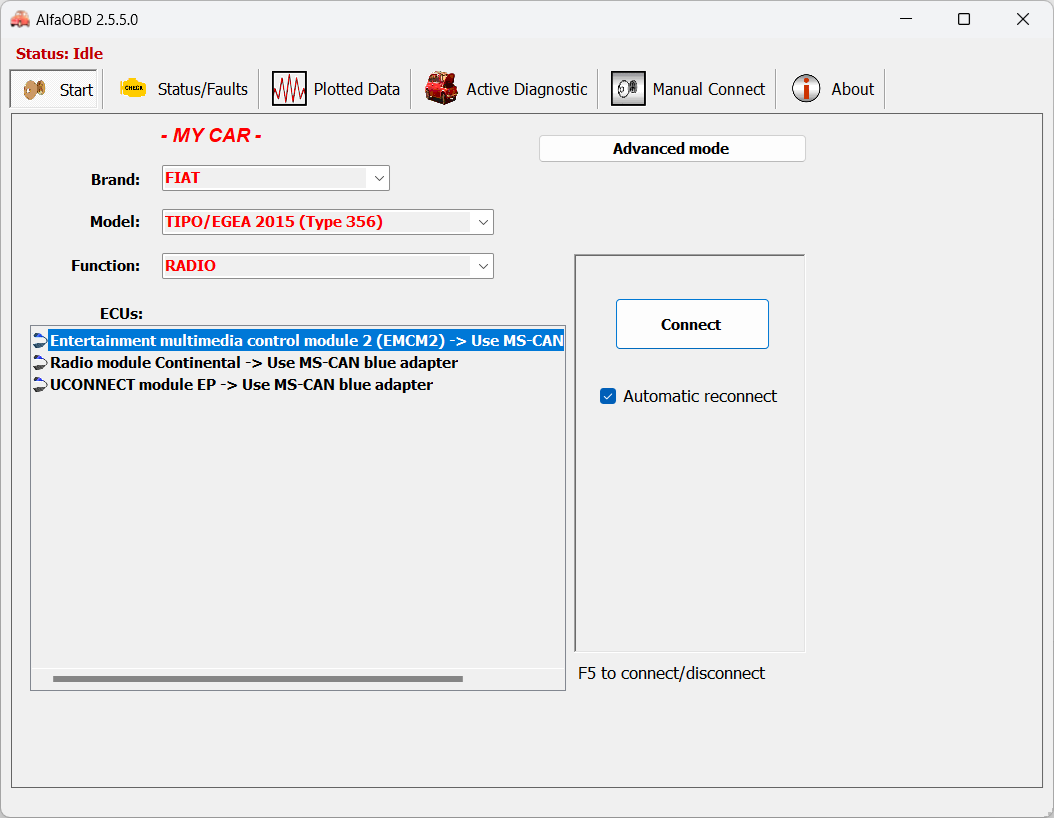
Task: Click the Manual Connect plug icon
Action: pos(628,89)
